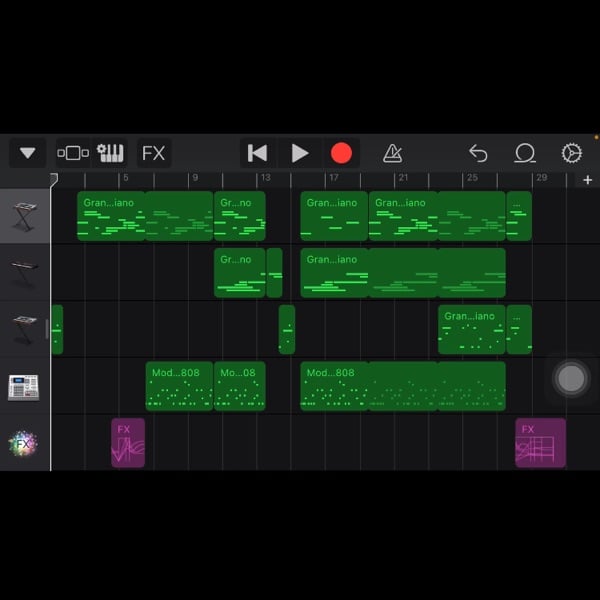Screen dimensions: 600x600
Task: Select the first Mod...808 drum region
Action: click(x=179, y=386)
